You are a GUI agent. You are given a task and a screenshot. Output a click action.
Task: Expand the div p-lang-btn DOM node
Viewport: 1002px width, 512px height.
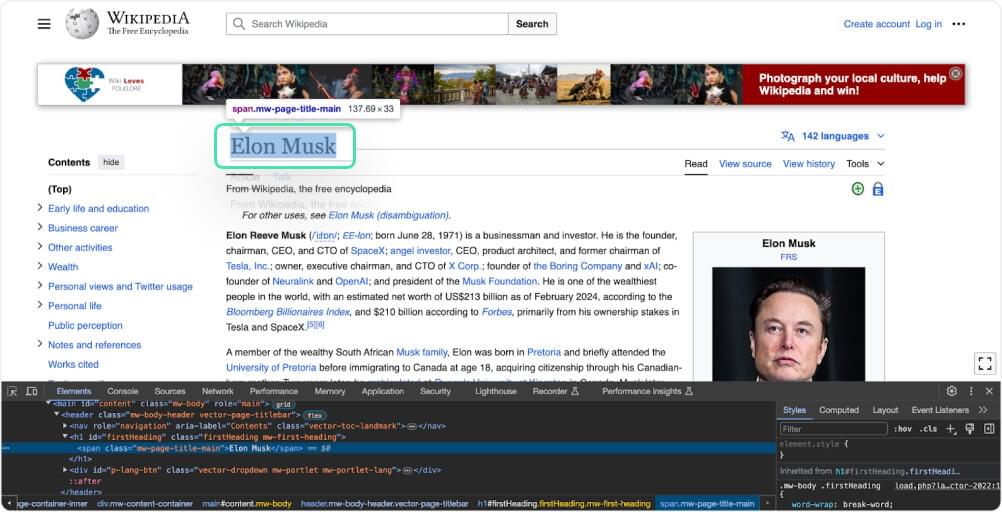coord(65,470)
